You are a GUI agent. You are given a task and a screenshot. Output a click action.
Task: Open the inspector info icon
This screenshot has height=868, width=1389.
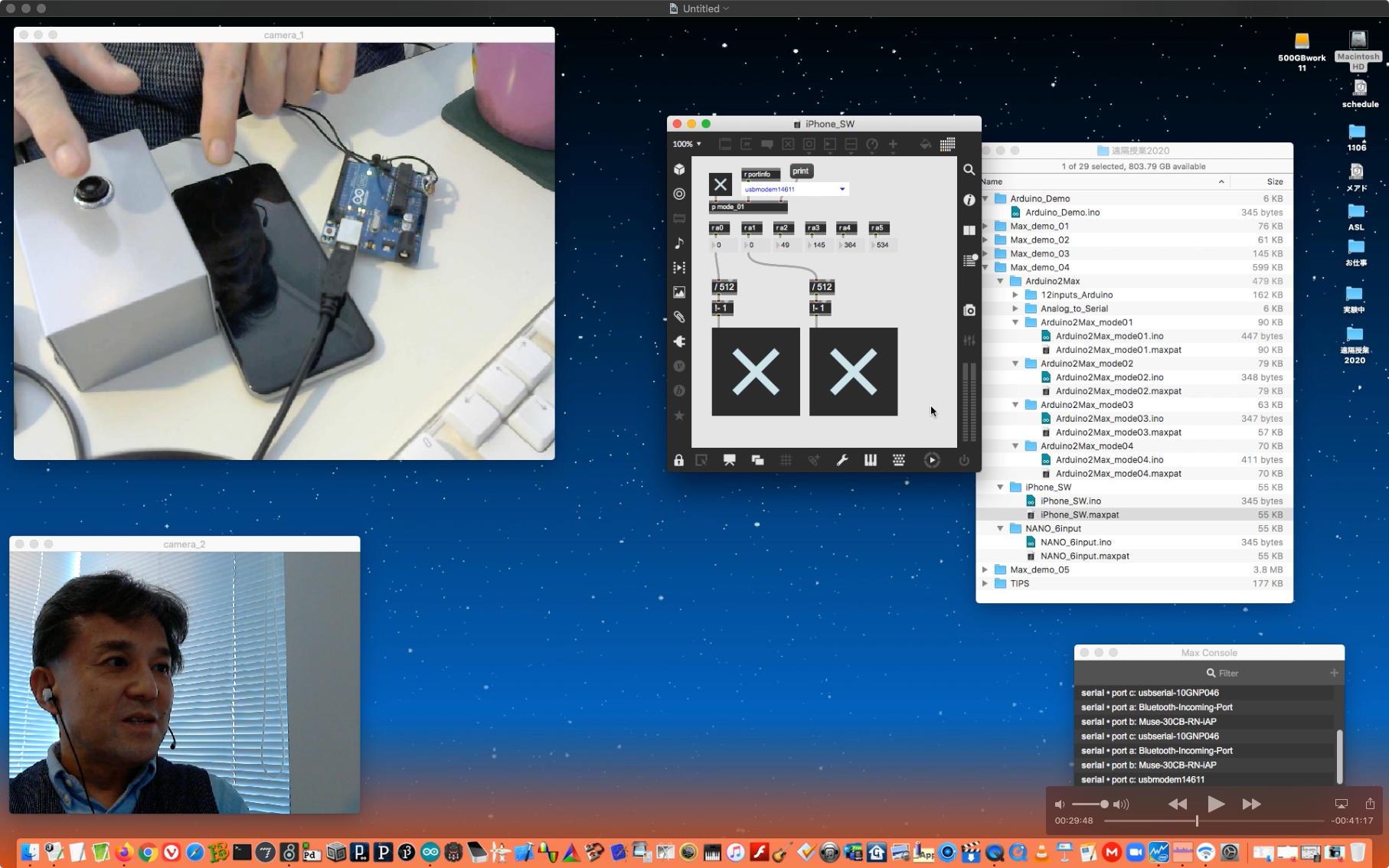(x=969, y=200)
